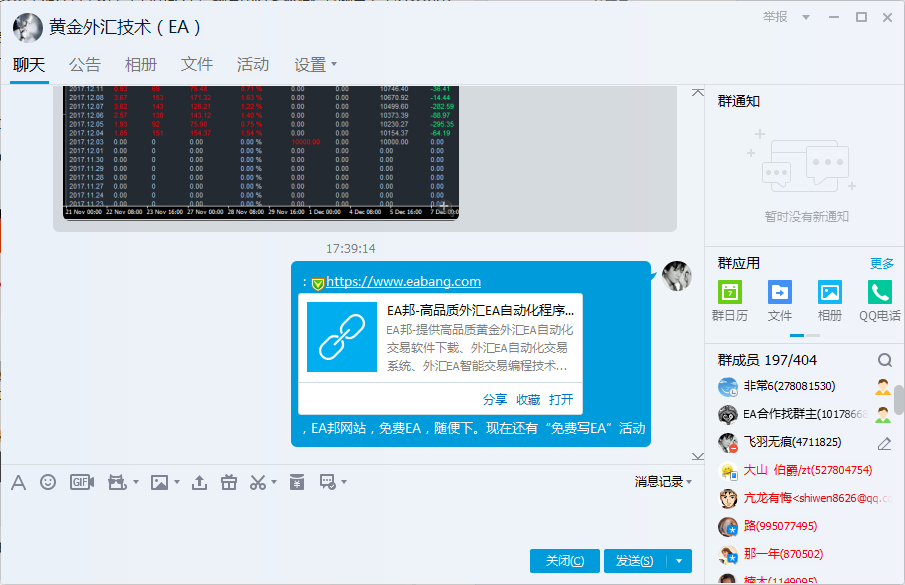This screenshot has width=905, height=585.
Task: Click 打开 on the link card
Action: click(561, 399)
